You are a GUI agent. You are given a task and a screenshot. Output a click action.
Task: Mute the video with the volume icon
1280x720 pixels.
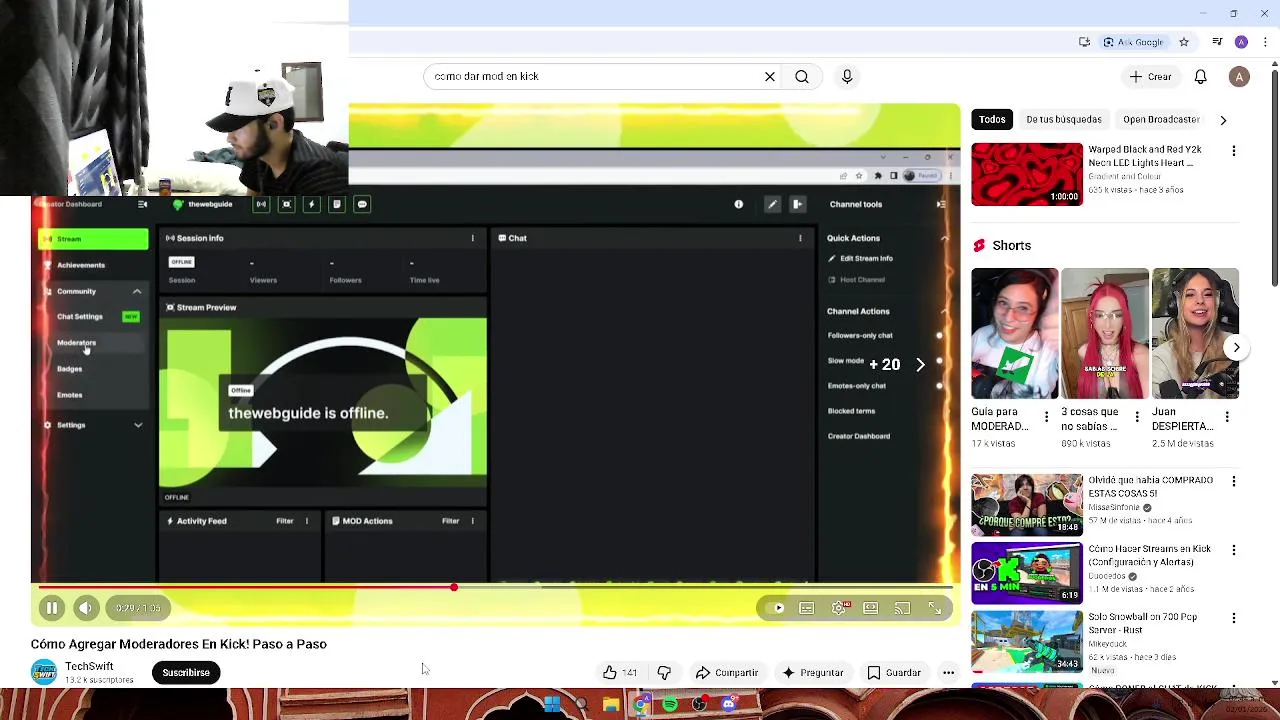click(85, 608)
